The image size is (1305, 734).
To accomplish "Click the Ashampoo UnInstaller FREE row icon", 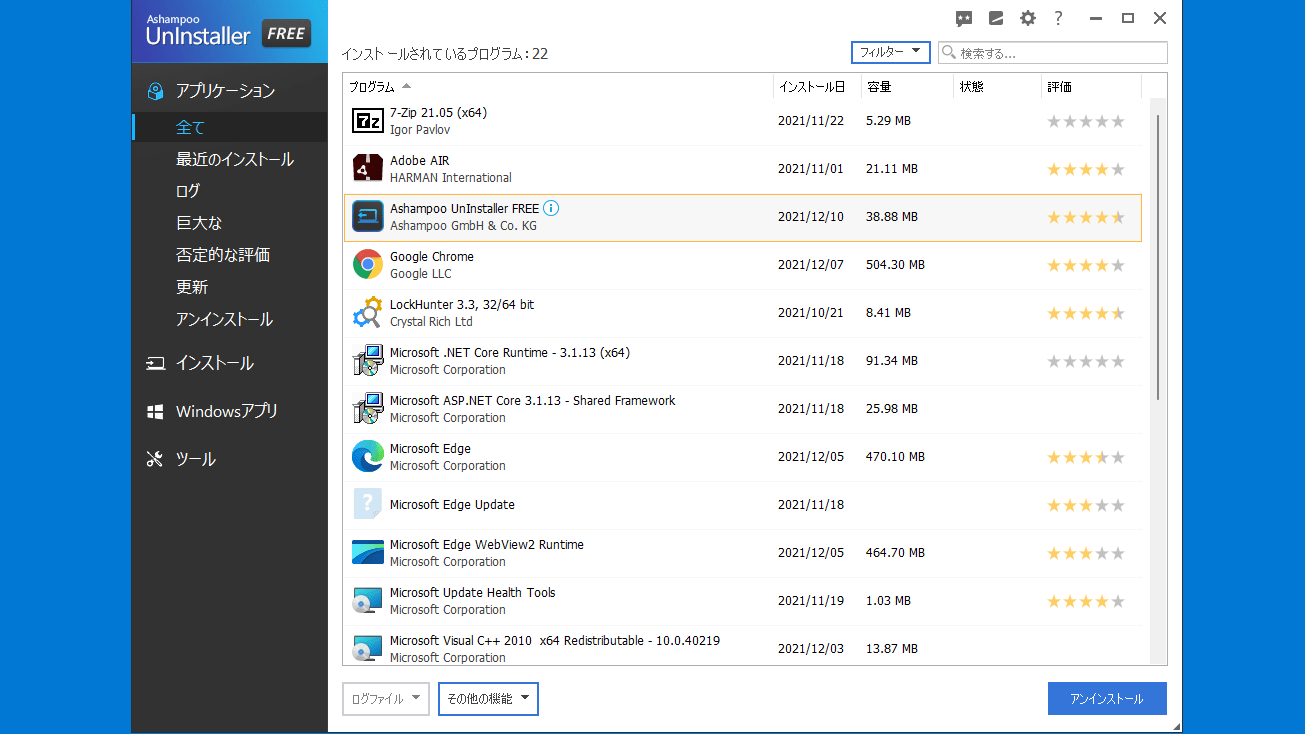I will click(x=368, y=217).
